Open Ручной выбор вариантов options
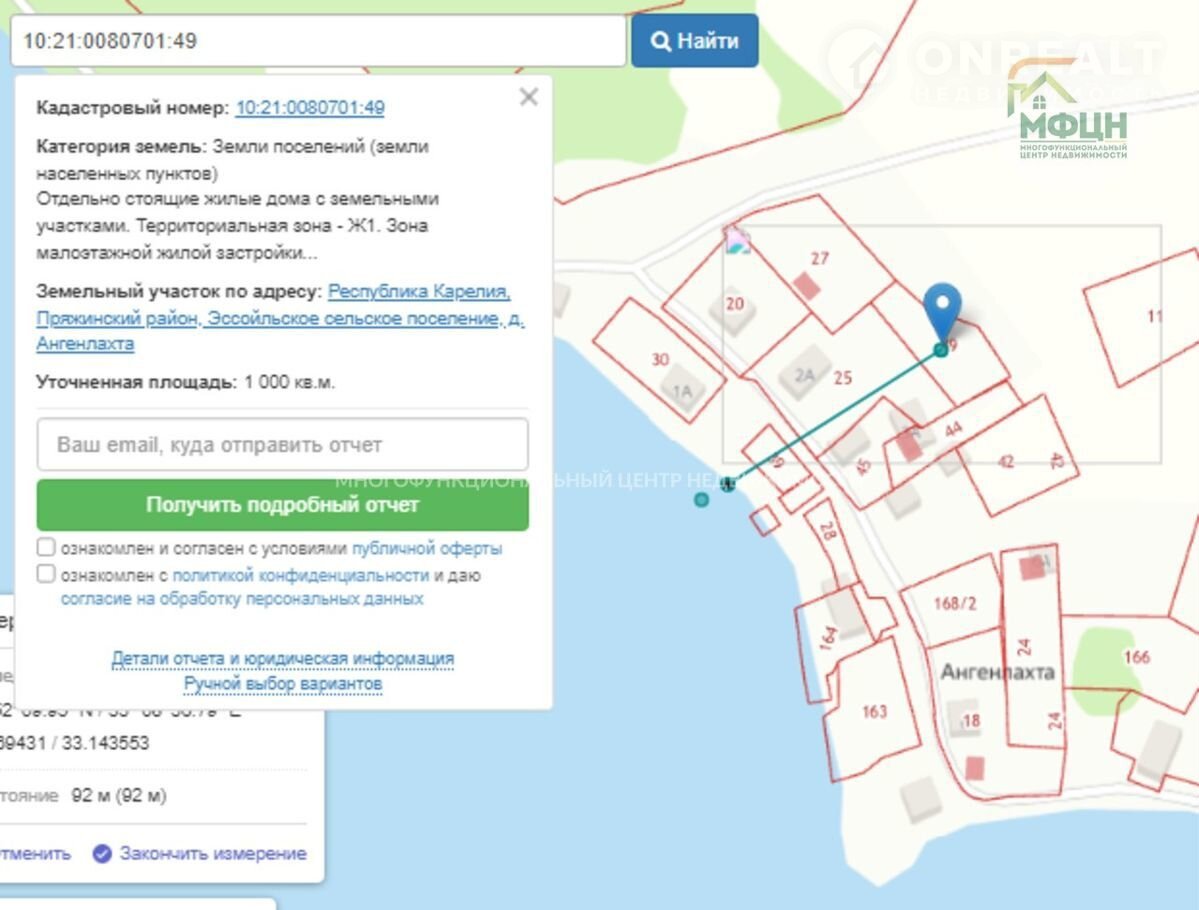 (x=282, y=684)
